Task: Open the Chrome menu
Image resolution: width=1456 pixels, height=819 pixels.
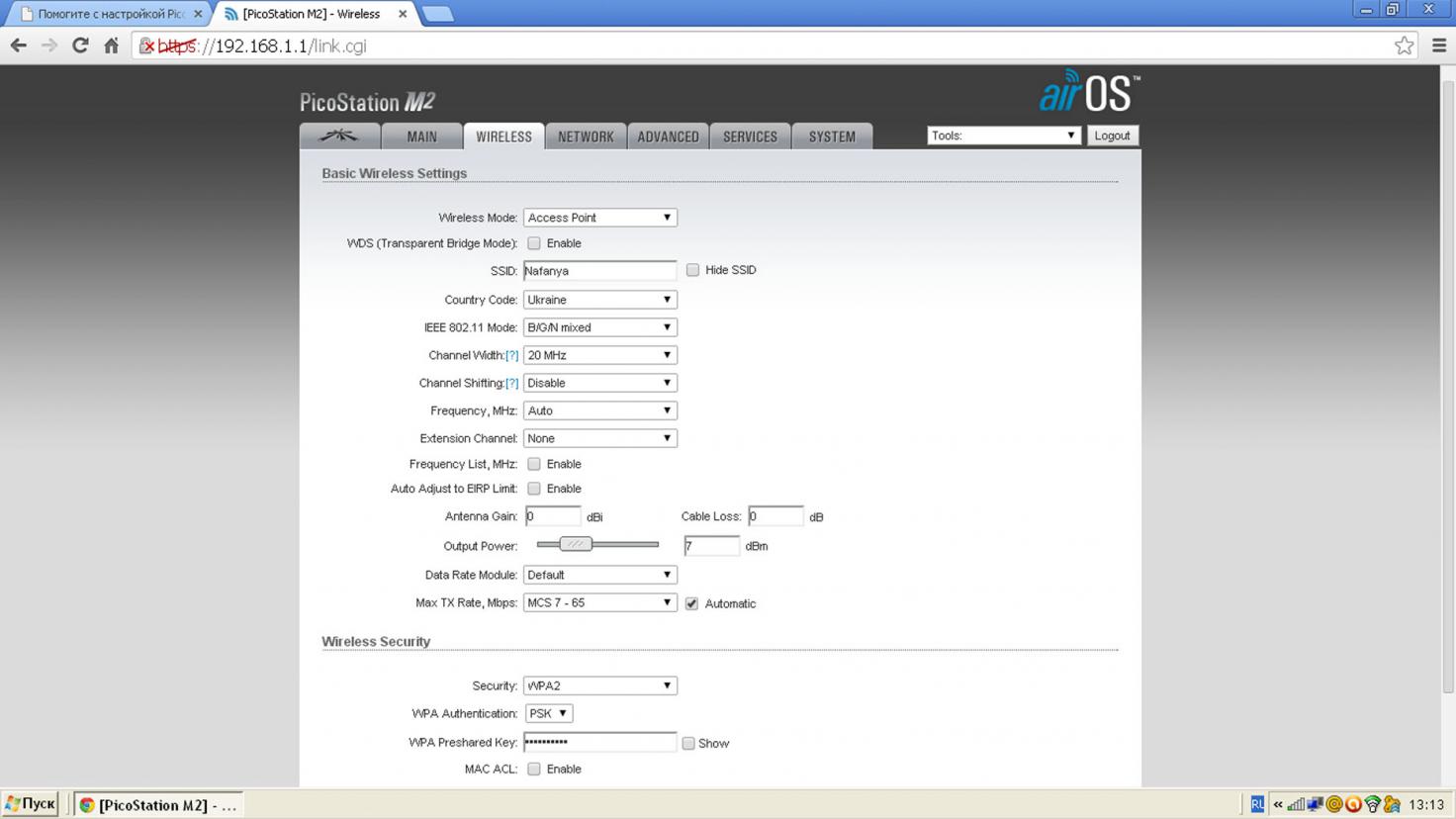Action: [1439, 45]
